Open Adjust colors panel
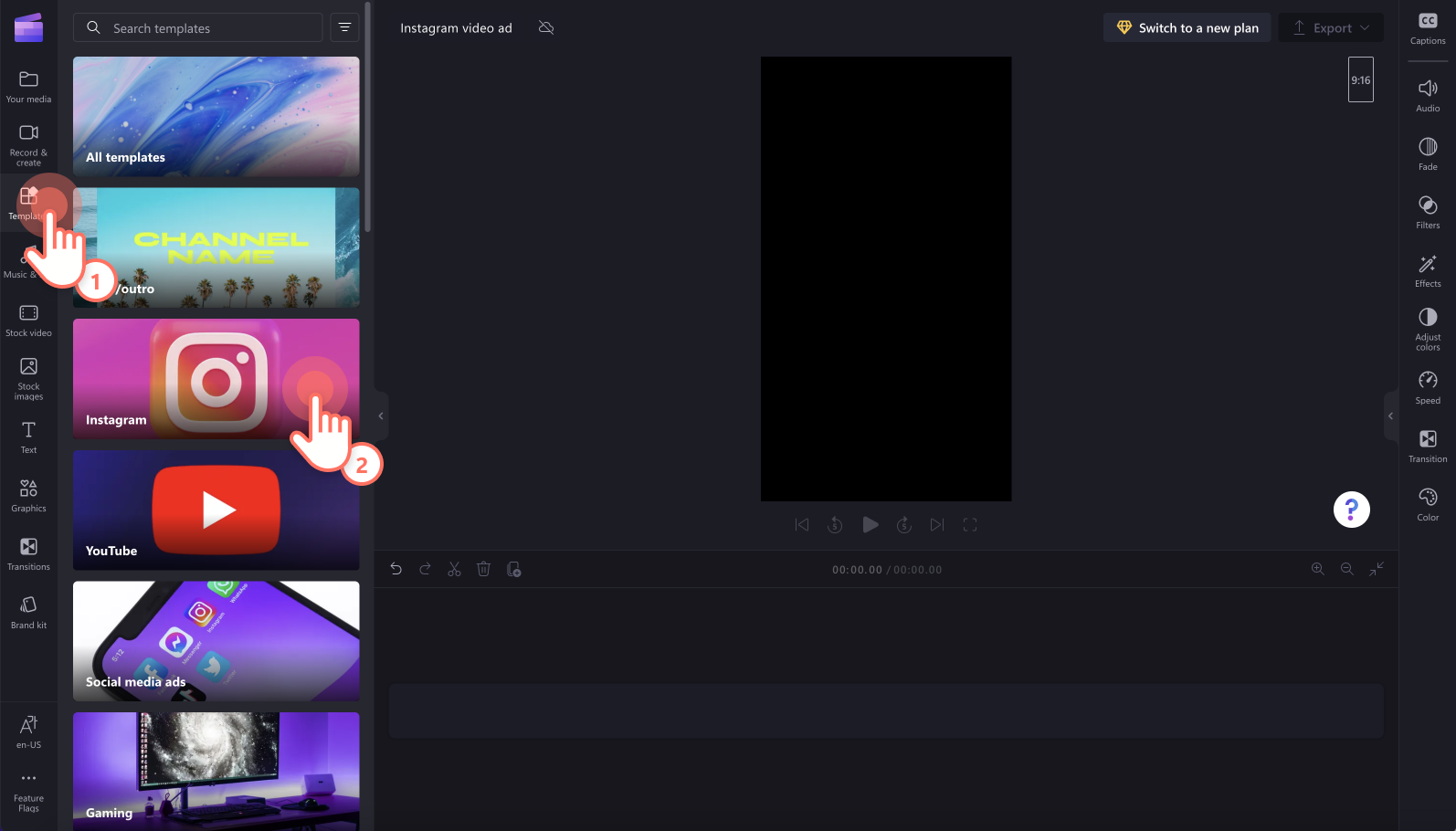 pos(1428,329)
